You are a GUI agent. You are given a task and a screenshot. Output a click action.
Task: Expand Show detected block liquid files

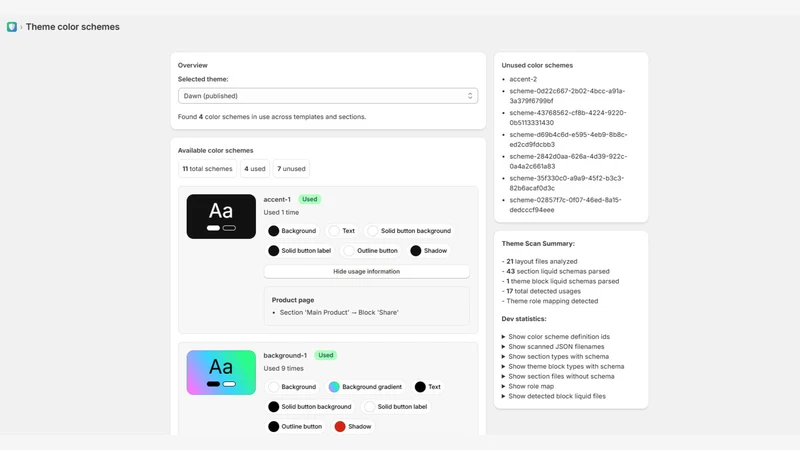554,396
